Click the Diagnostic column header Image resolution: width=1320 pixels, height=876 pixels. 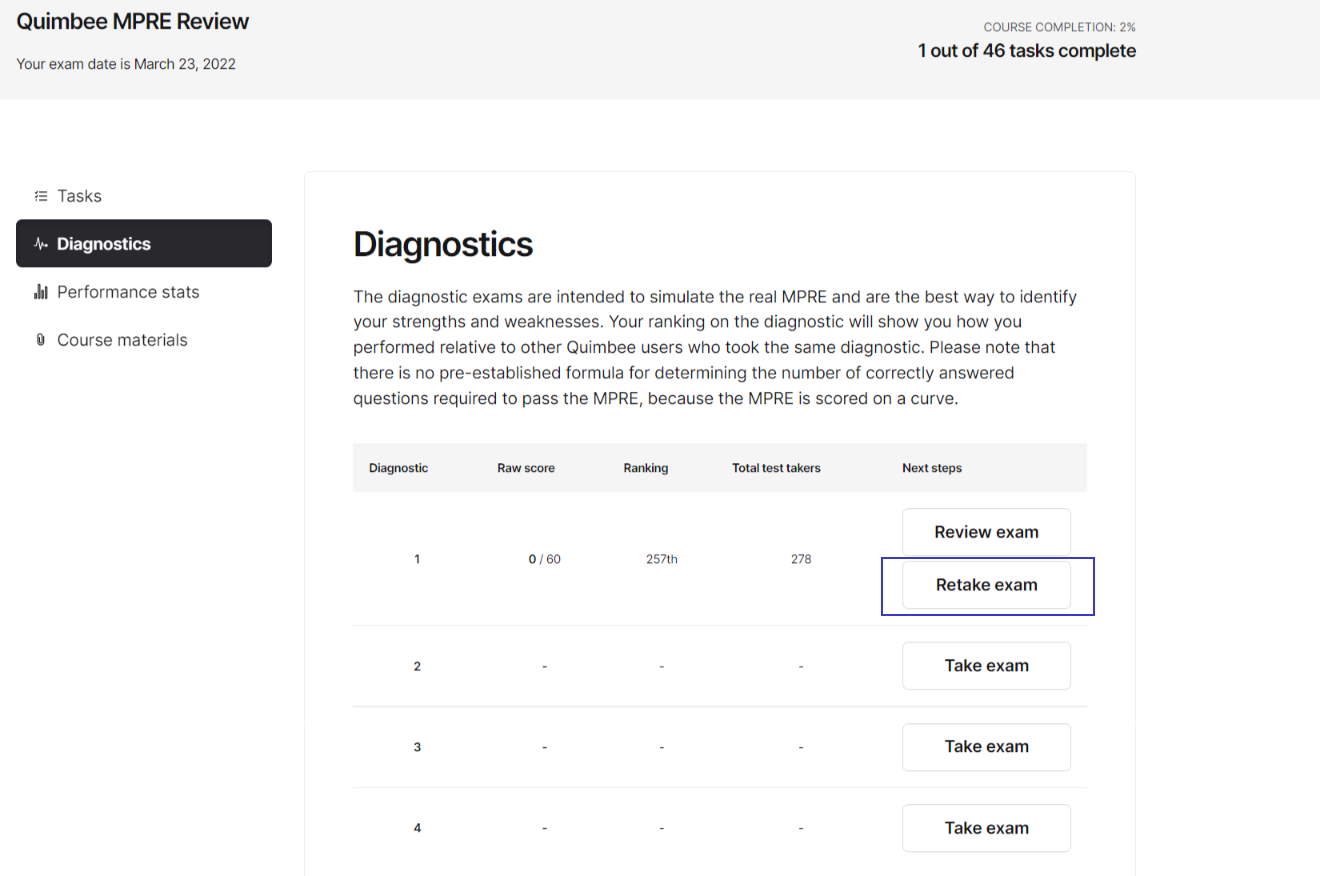pos(398,468)
